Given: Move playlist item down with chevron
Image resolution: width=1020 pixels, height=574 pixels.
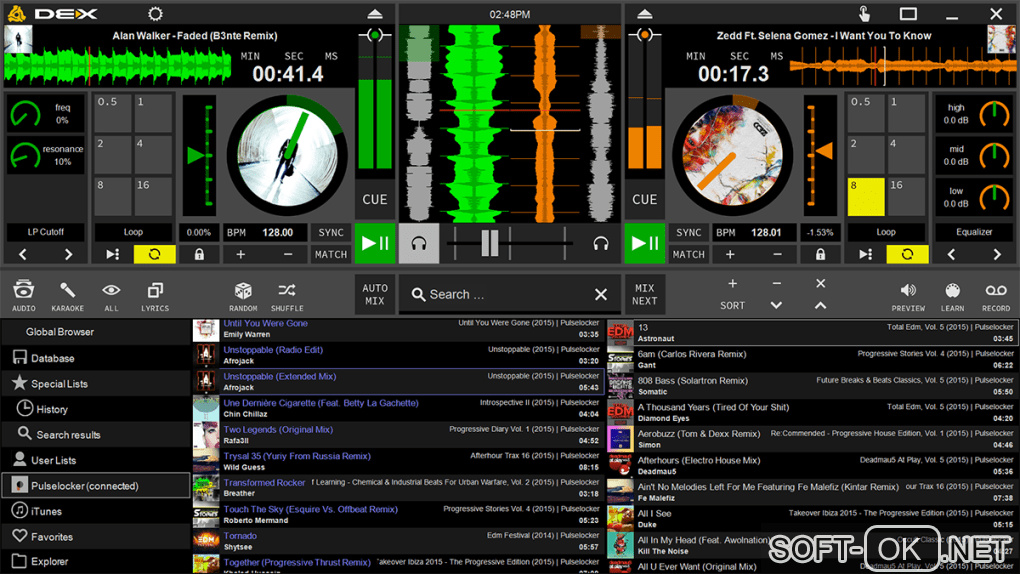Looking at the screenshot, I should coord(777,305).
